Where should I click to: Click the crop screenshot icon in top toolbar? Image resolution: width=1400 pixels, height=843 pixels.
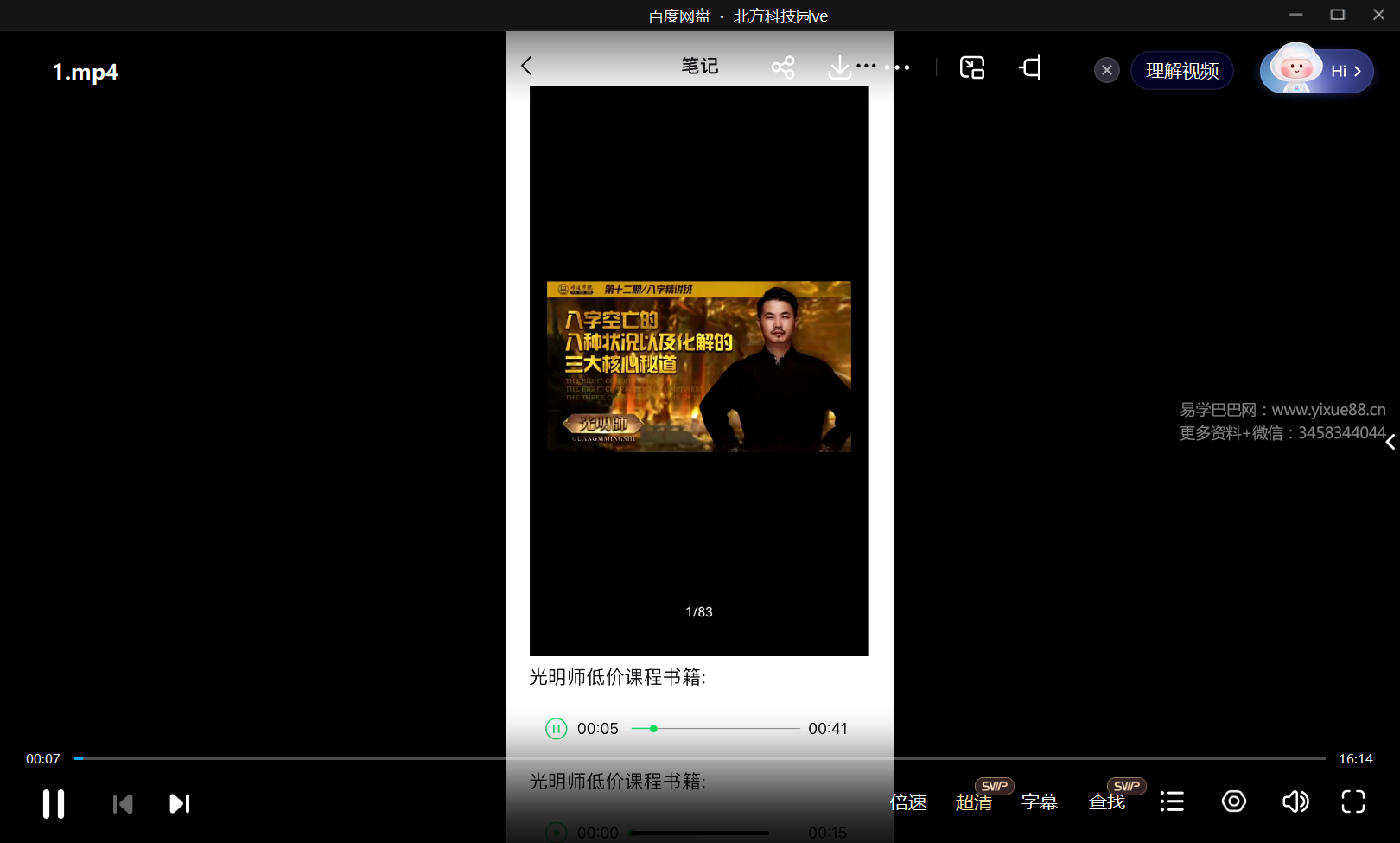coord(1030,67)
